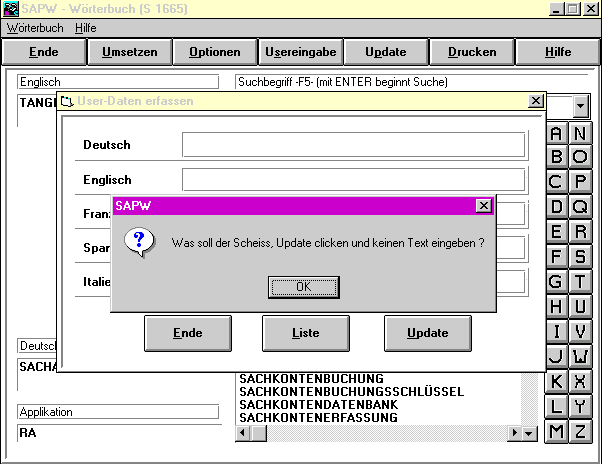
Task: Jump to letter K entries
Action: [x=556, y=381]
